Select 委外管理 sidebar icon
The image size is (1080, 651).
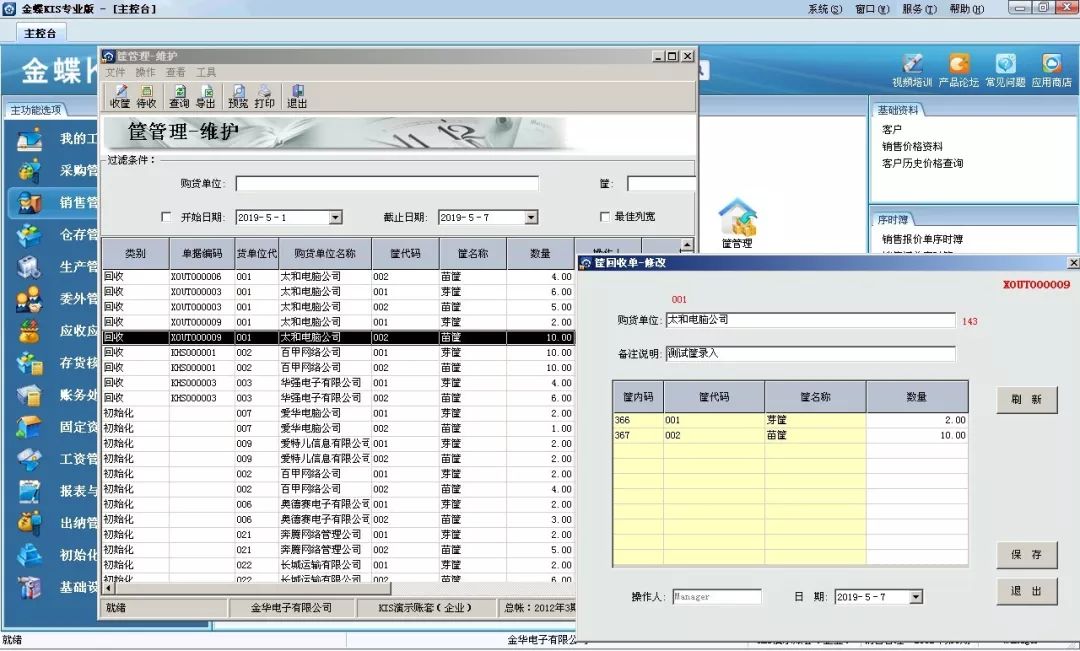point(30,299)
